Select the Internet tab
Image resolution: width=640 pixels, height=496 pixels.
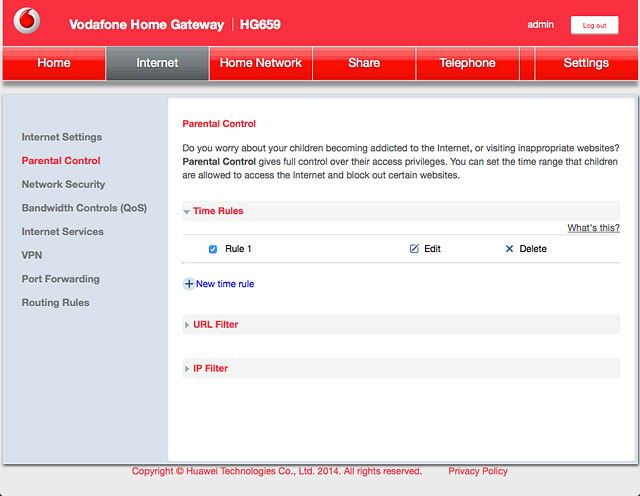[x=157, y=63]
